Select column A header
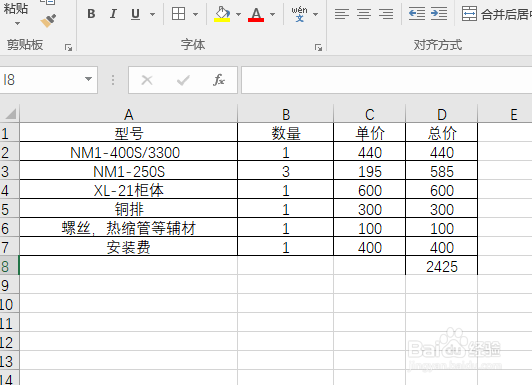 click(129, 114)
